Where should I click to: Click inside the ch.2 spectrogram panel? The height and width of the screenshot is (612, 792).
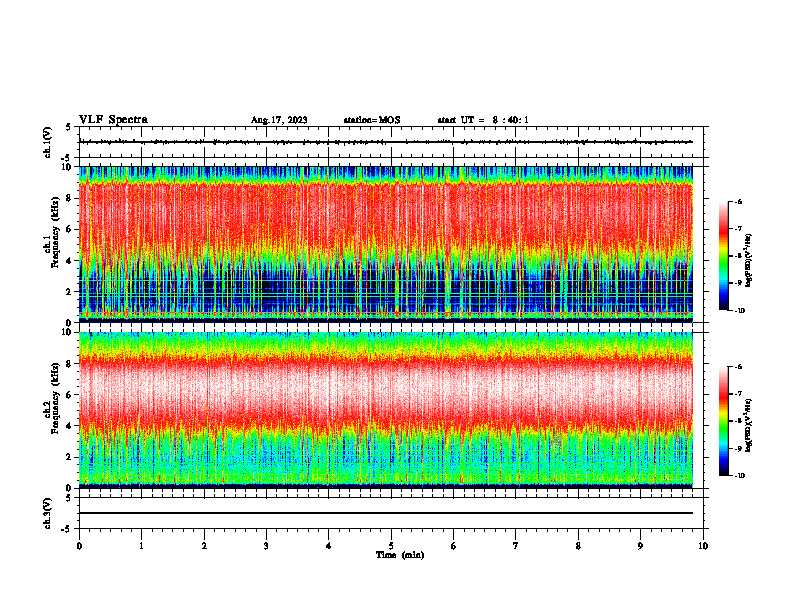[386, 410]
